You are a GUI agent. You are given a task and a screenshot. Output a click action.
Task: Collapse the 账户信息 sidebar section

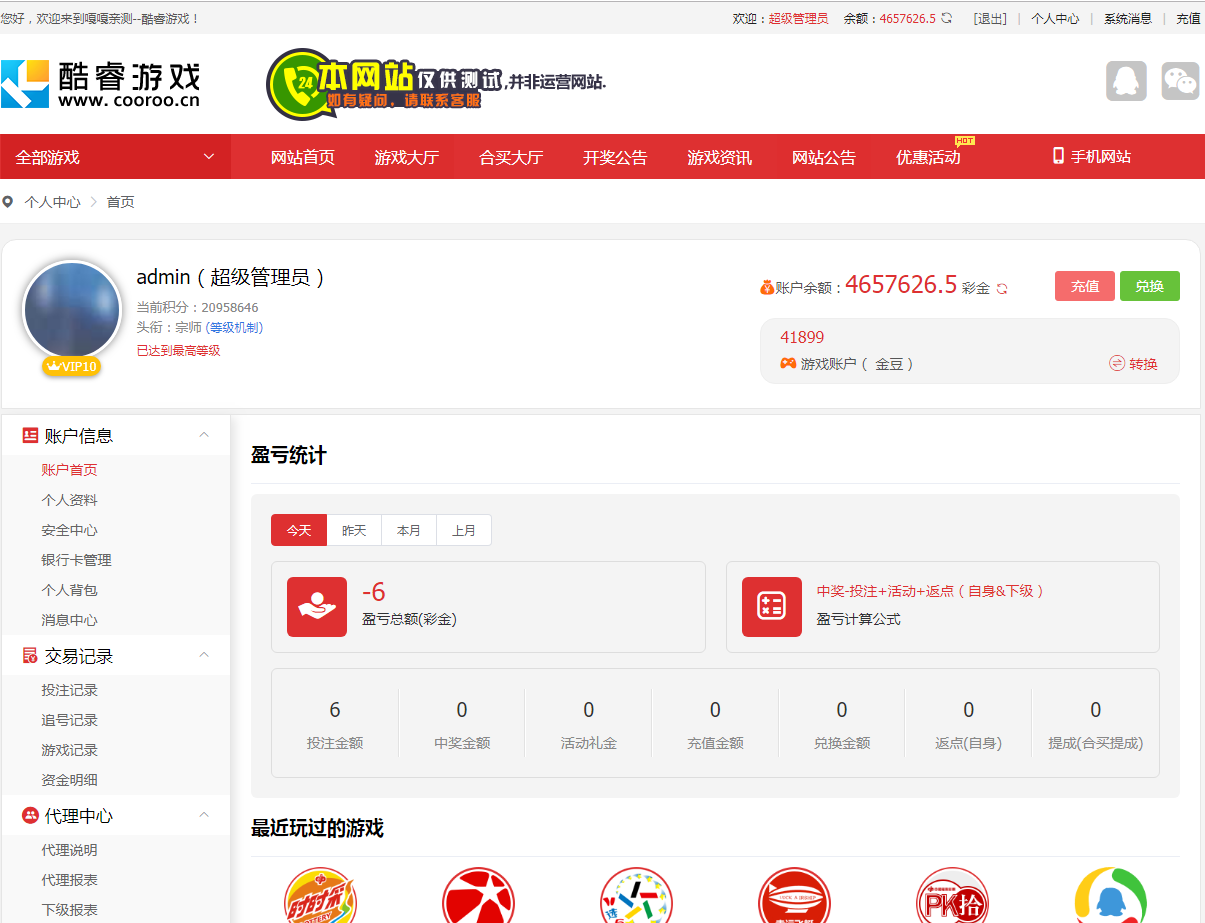click(204, 435)
